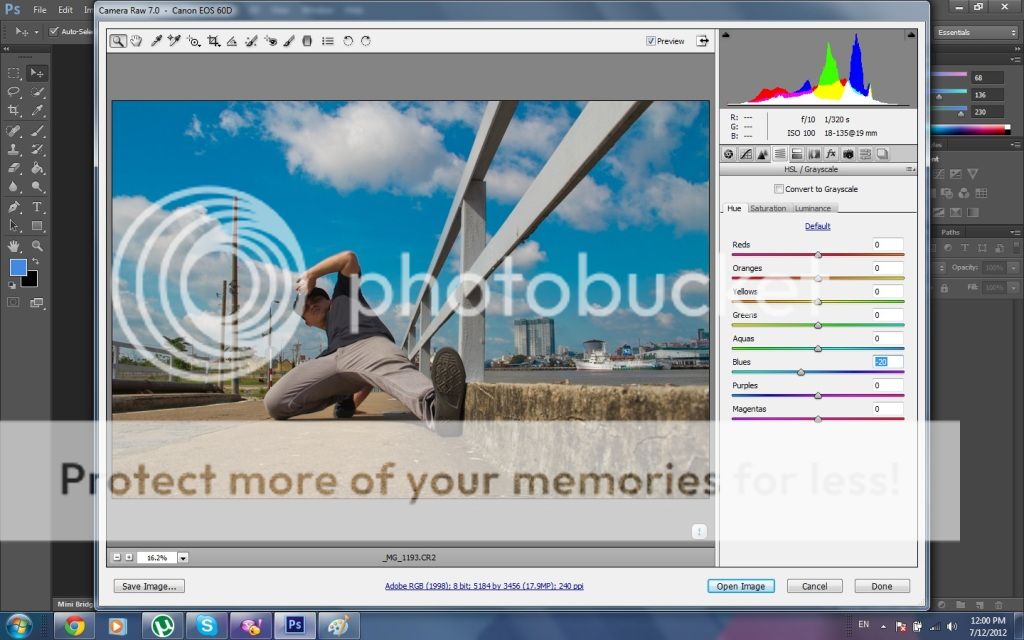This screenshot has width=1024, height=640.
Task: Open Skype from the taskbar
Action: 206,626
